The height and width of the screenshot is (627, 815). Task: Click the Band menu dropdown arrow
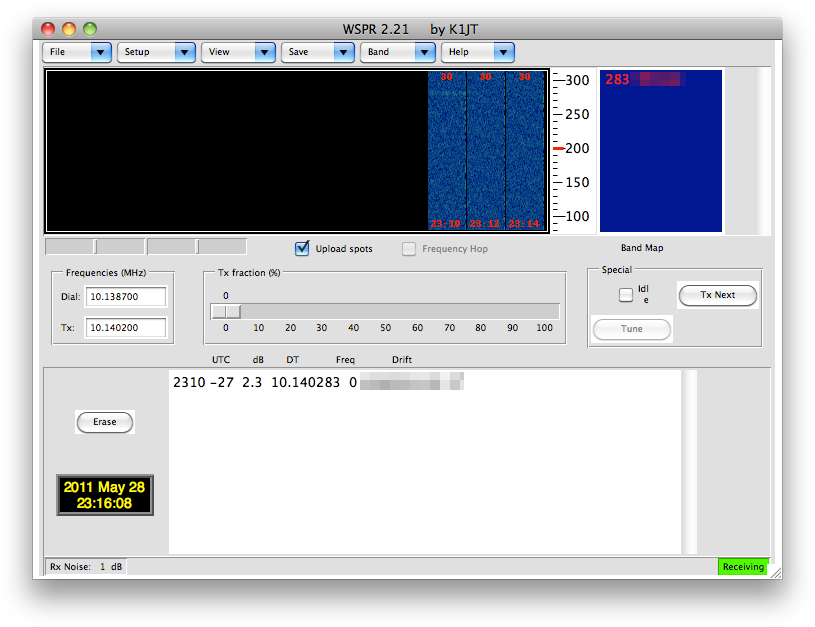pyautogui.click(x=425, y=52)
